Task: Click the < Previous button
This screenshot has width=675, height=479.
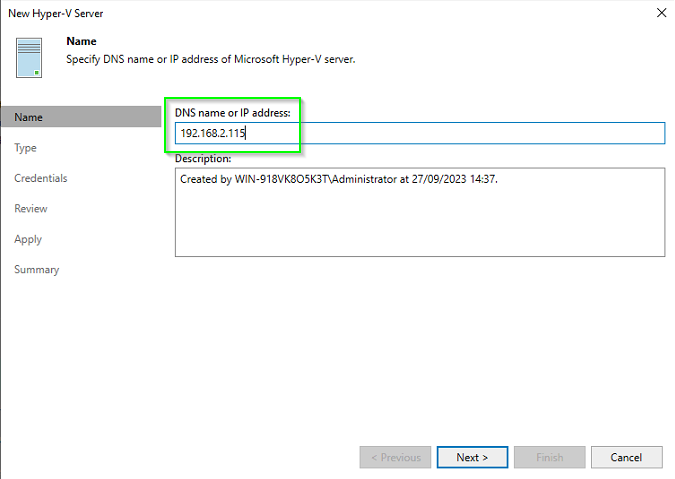Action: (x=395, y=457)
